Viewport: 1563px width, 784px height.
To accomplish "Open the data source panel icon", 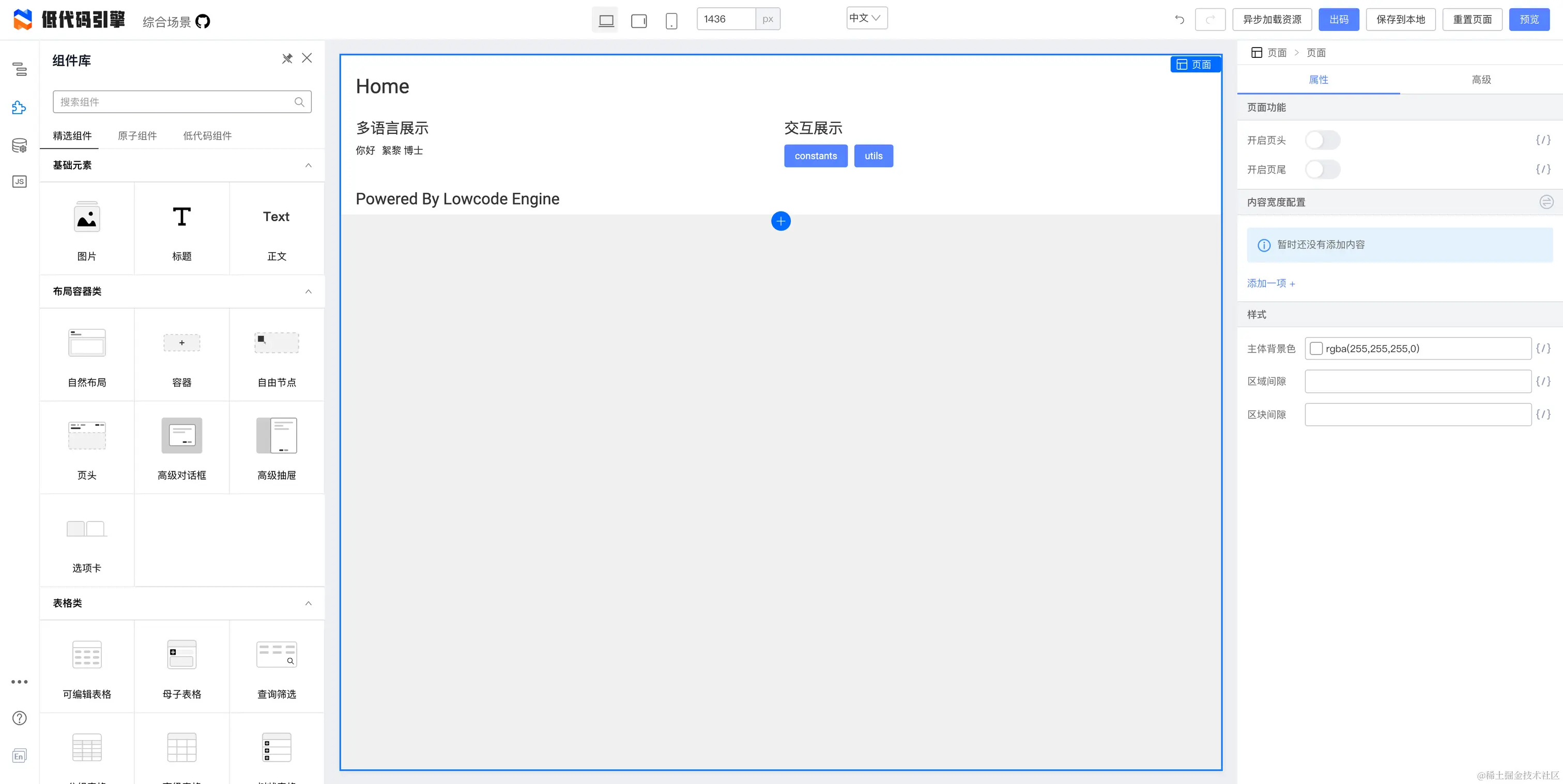I will [20, 145].
